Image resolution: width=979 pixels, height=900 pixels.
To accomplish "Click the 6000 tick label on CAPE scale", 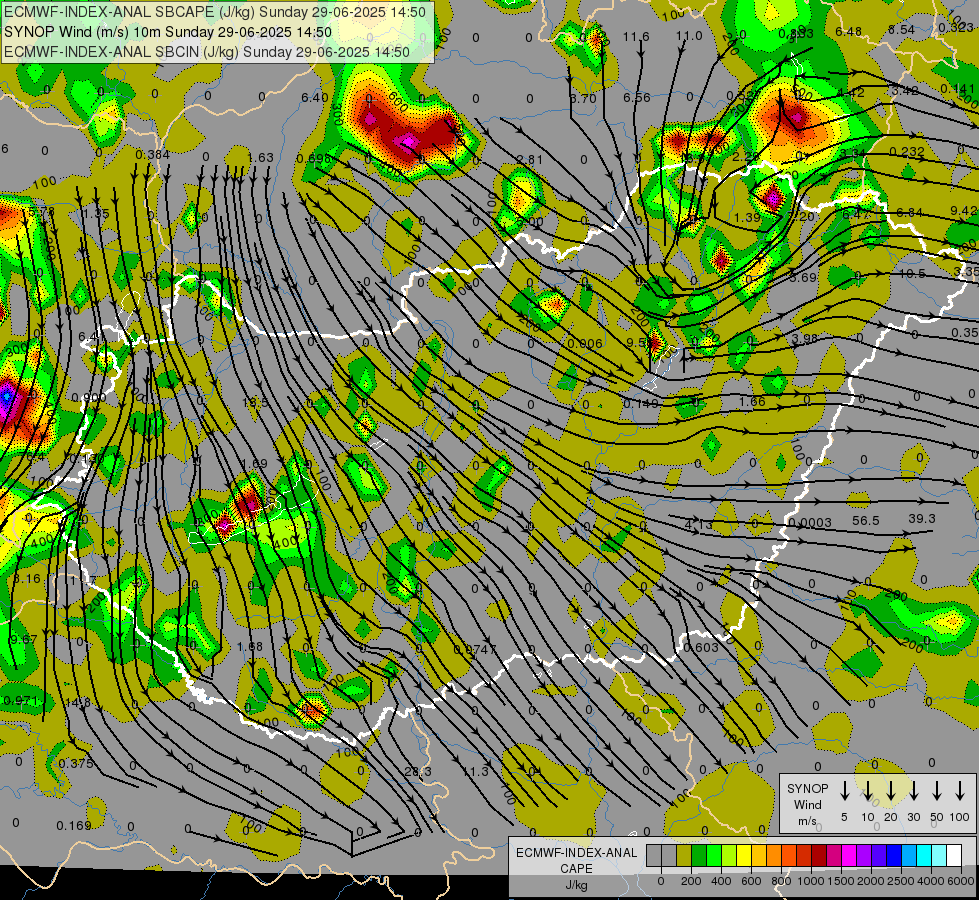I will (x=960, y=881).
